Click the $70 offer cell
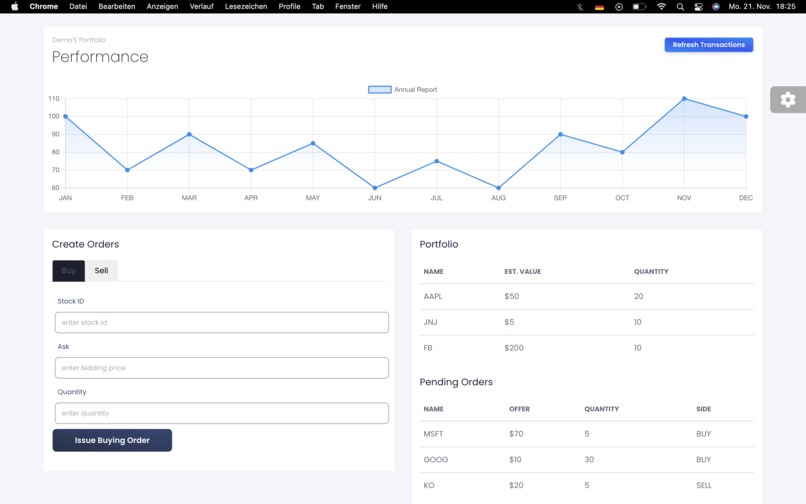806x504 pixels. tap(516, 434)
